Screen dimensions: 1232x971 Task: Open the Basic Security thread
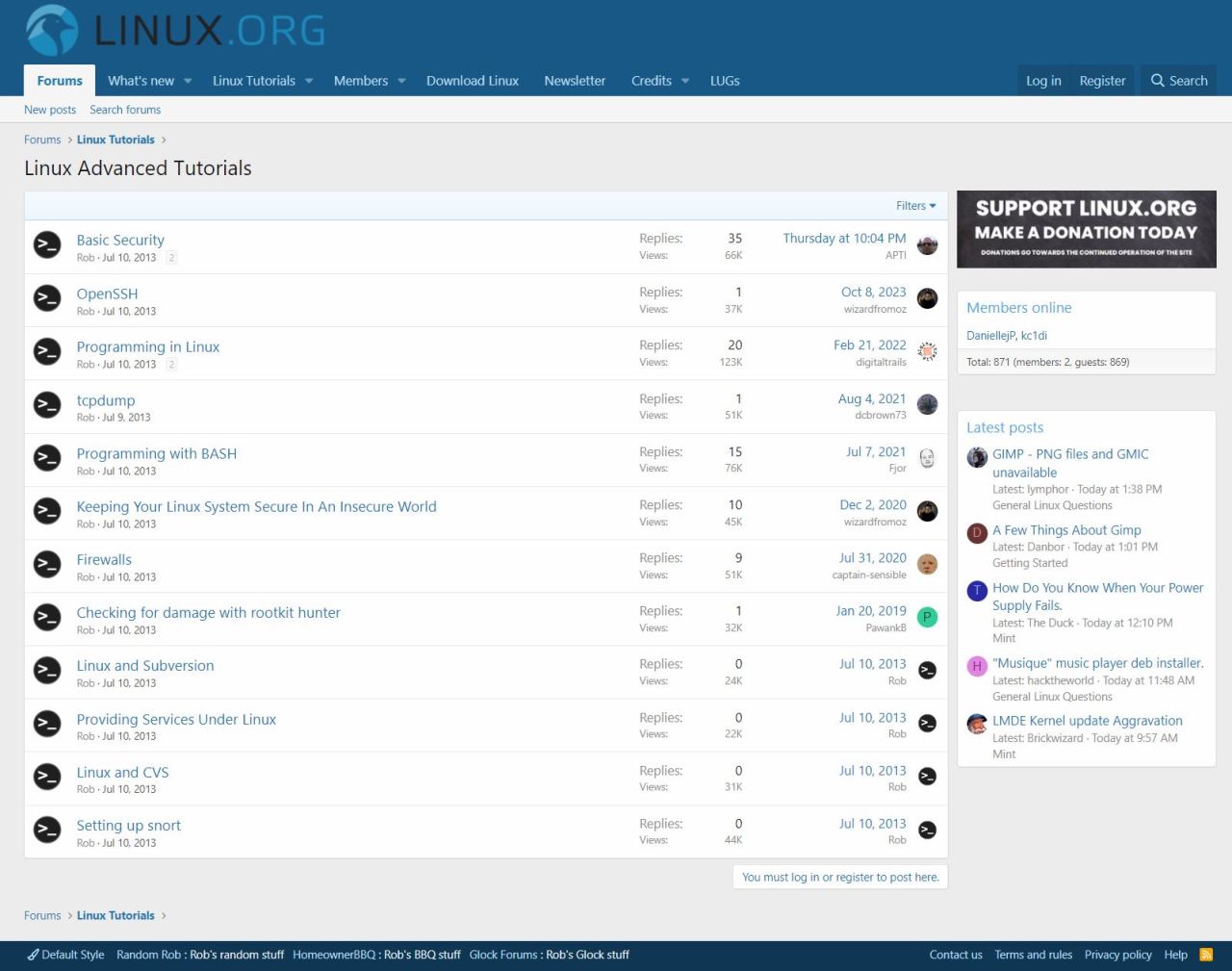pos(120,240)
